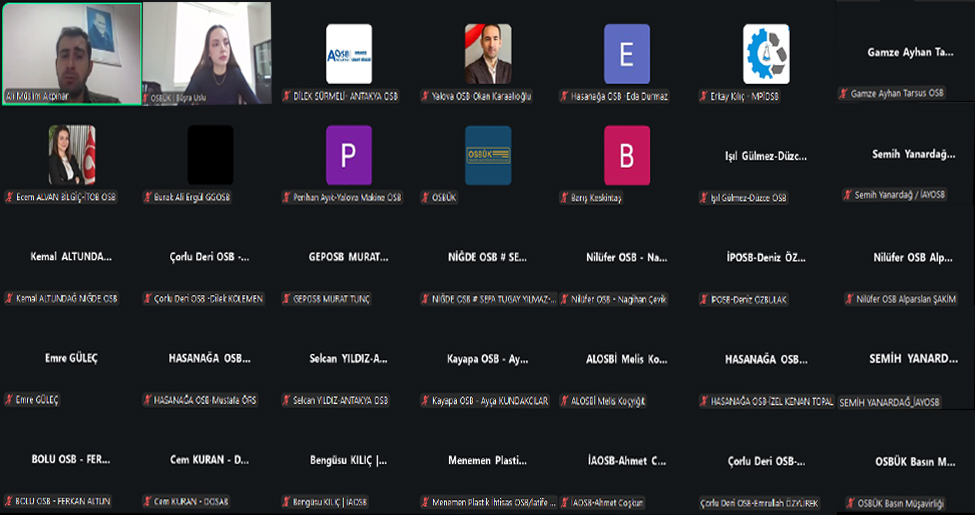Click Okan Karaalioğlu's profile photo
Screen dimensions: 975x515
(487, 54)
